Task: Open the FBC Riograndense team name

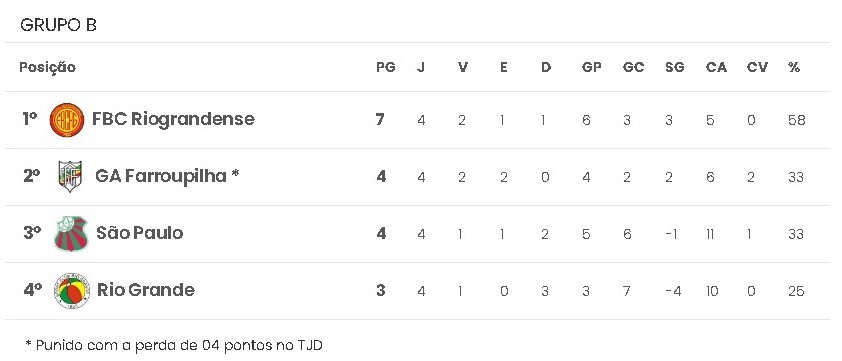Action: [x=173, y=119]
